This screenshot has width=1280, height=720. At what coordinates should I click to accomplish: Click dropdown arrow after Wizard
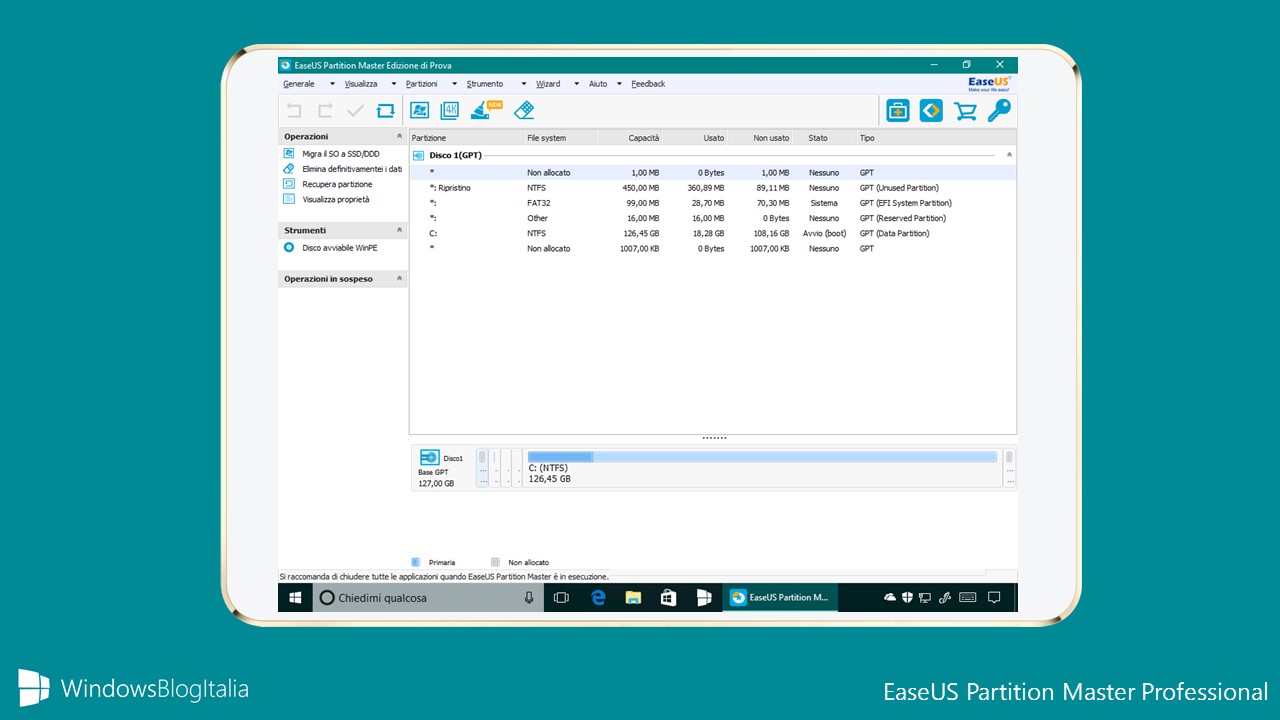577,84
